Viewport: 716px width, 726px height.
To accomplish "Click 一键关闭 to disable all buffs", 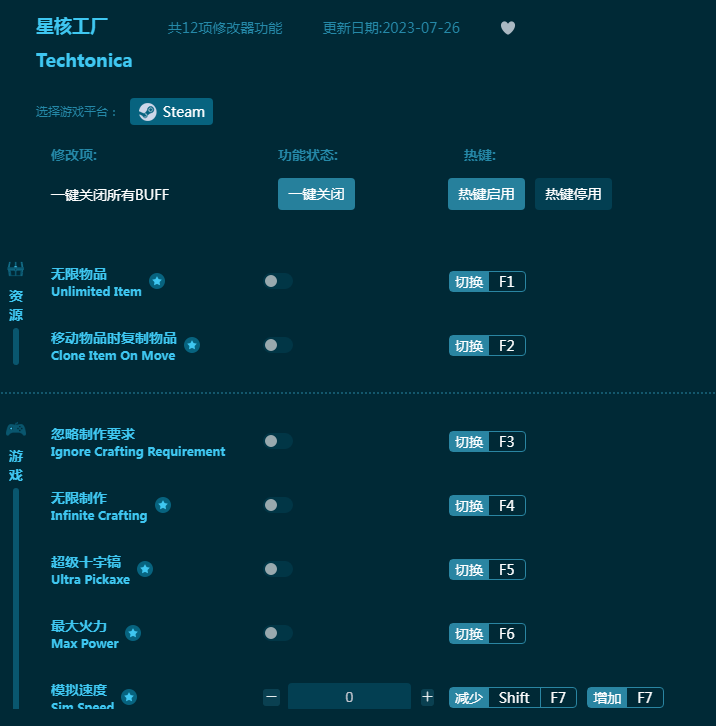I will pyautogui.click(x=316, y=194).
